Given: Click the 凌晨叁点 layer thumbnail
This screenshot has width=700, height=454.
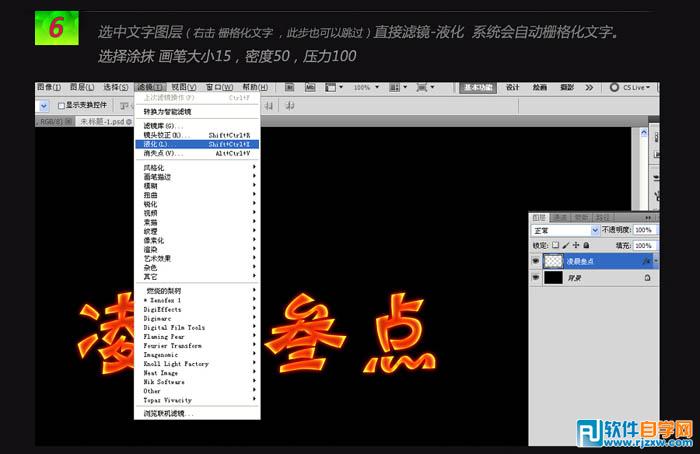Looking at the screenshot, I should pyautogui.click(x=553, y=261).
